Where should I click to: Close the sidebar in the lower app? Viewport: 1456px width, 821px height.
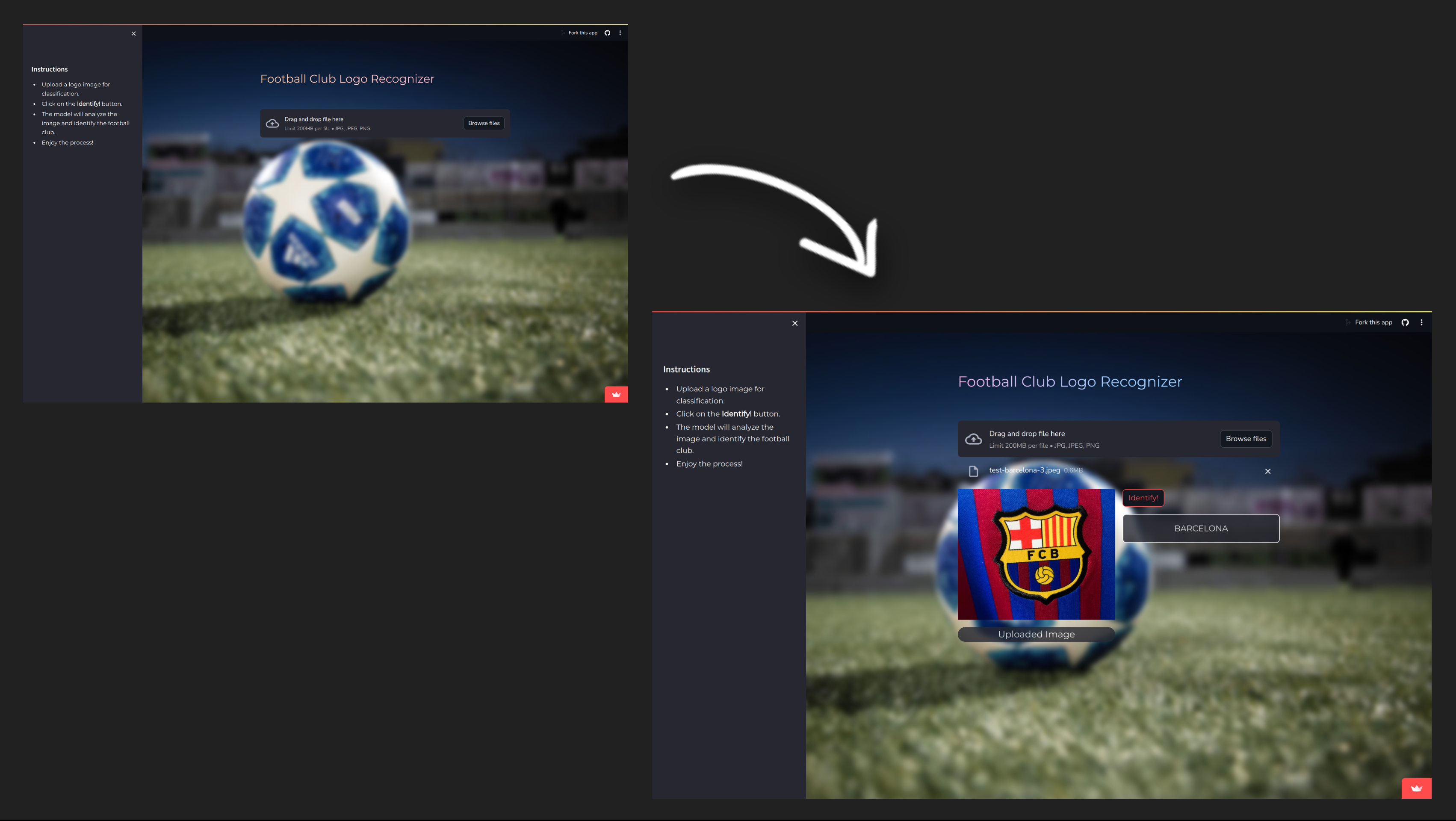pos(794,323)
